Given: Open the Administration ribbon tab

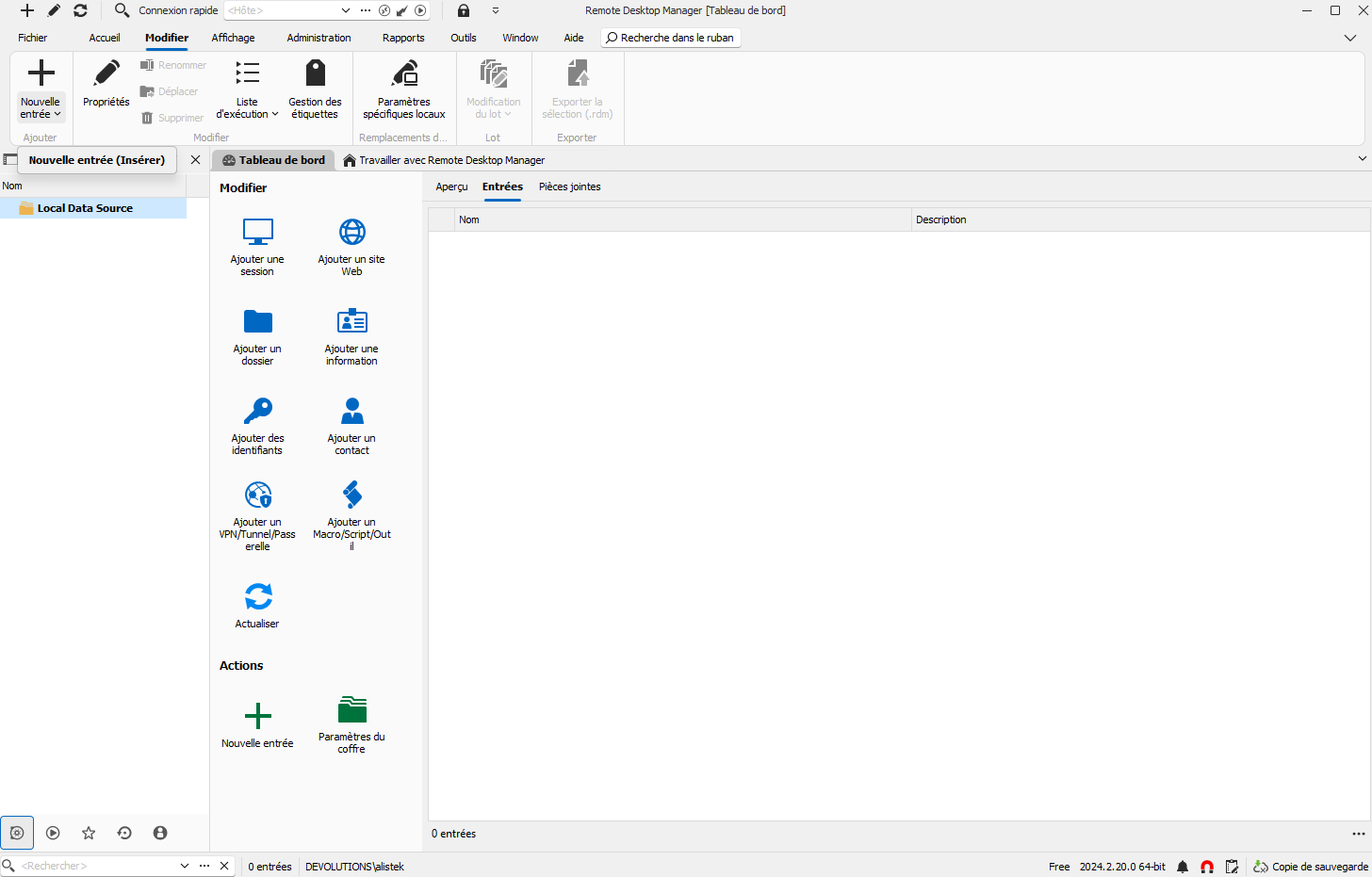Looking at the screenshot, I should click(x=318, y=38).
